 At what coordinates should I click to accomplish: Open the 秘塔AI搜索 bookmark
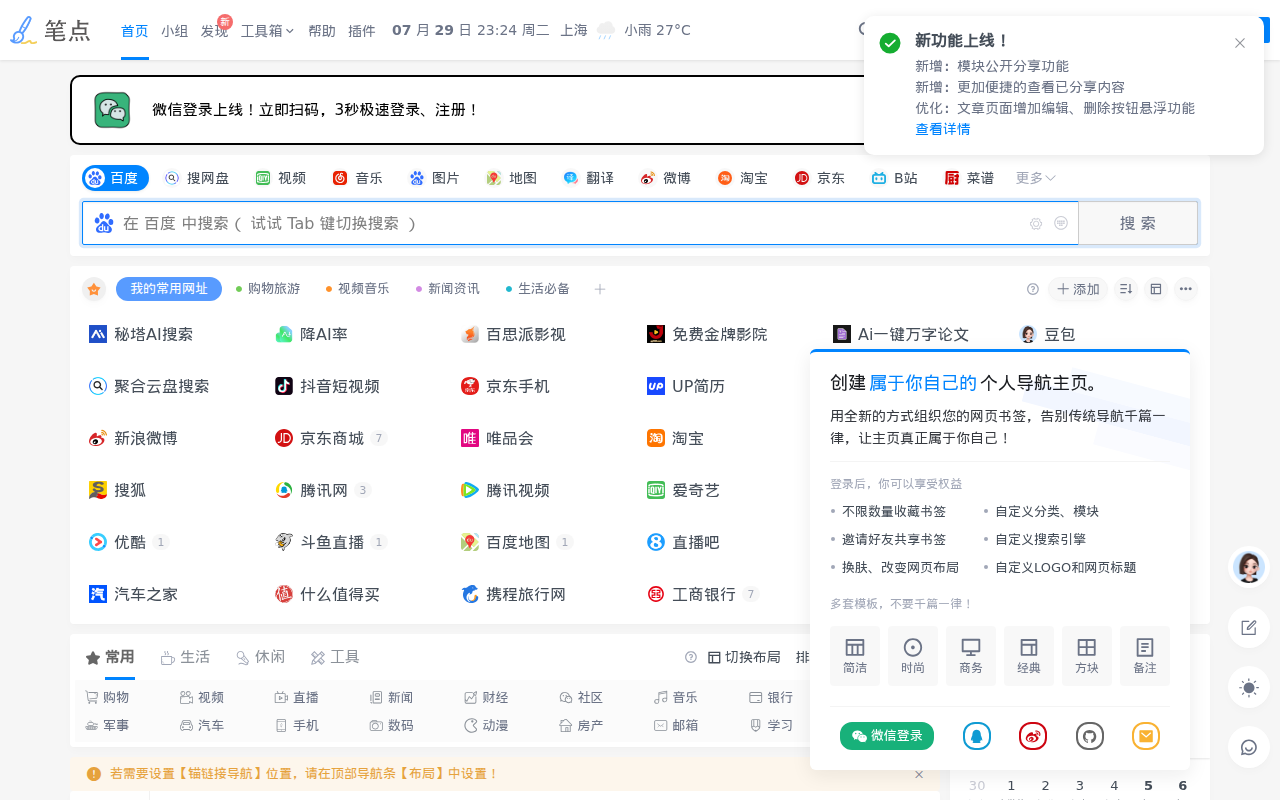point(141,334)
